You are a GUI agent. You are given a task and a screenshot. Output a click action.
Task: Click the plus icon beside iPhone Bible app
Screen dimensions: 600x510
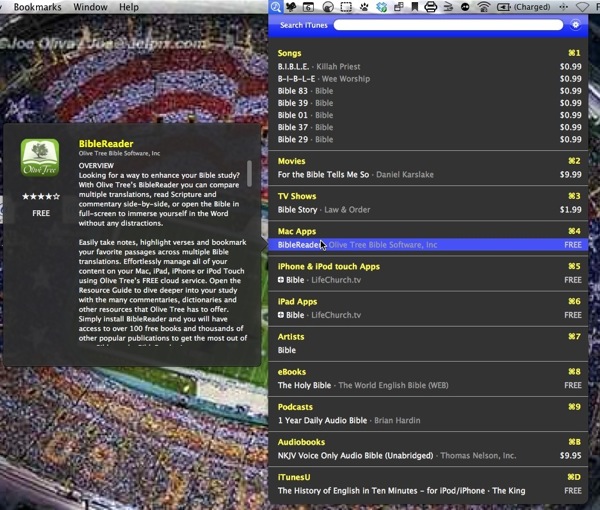point(281,280)
